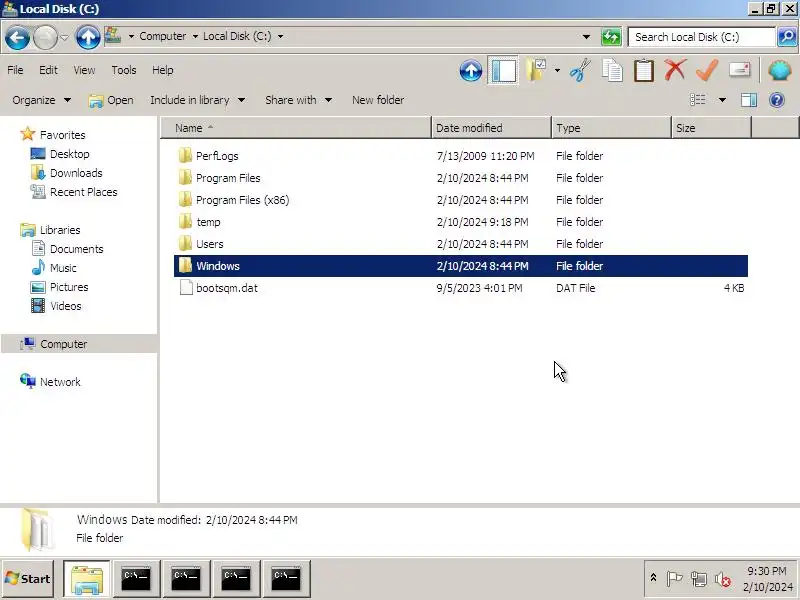Sort by the Date modified column header
Viewport: 800px width, 600px height.
pos(491,128)
